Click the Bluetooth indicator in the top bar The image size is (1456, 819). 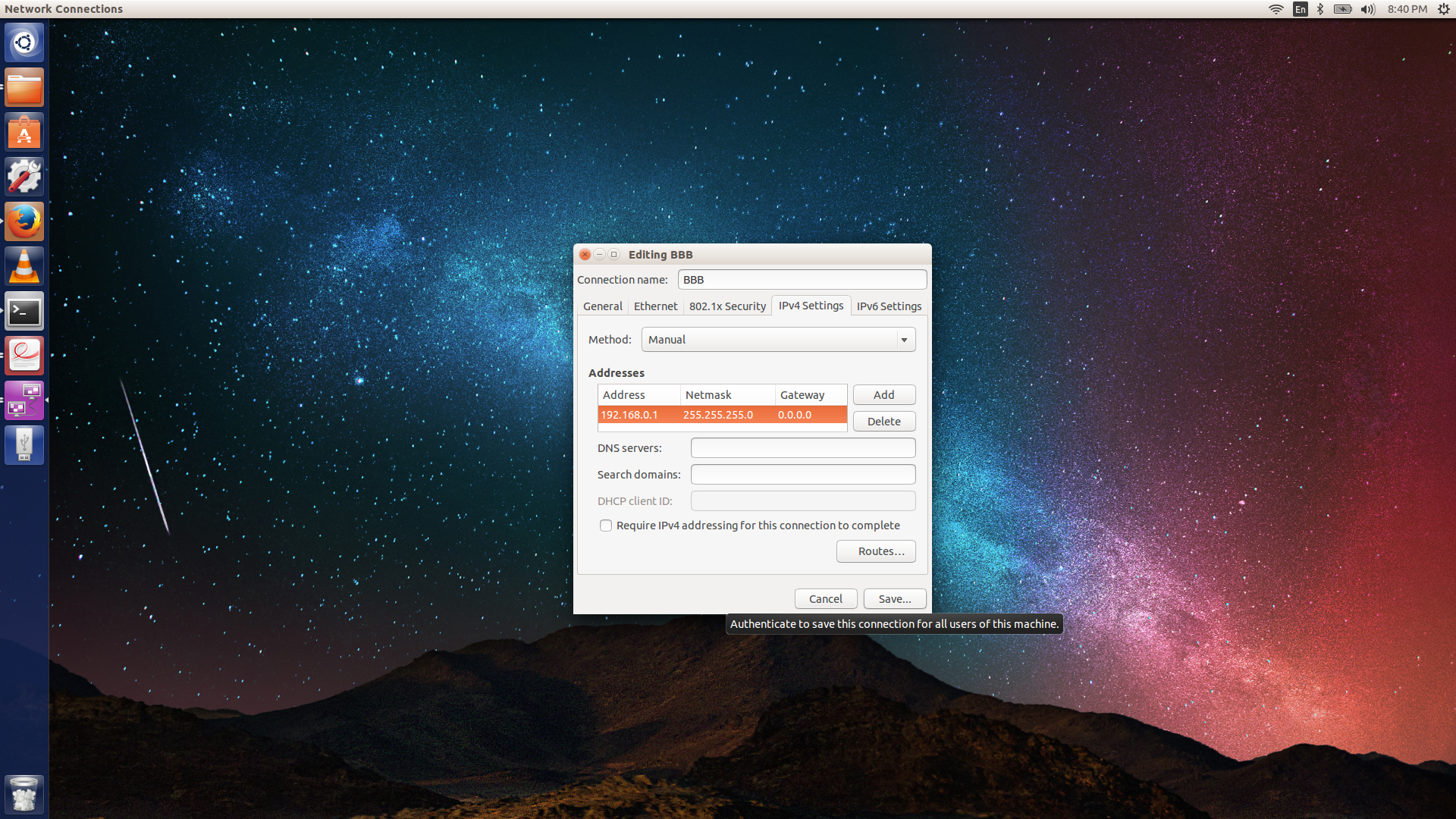pyautogui.click(x=1320, y=9)
